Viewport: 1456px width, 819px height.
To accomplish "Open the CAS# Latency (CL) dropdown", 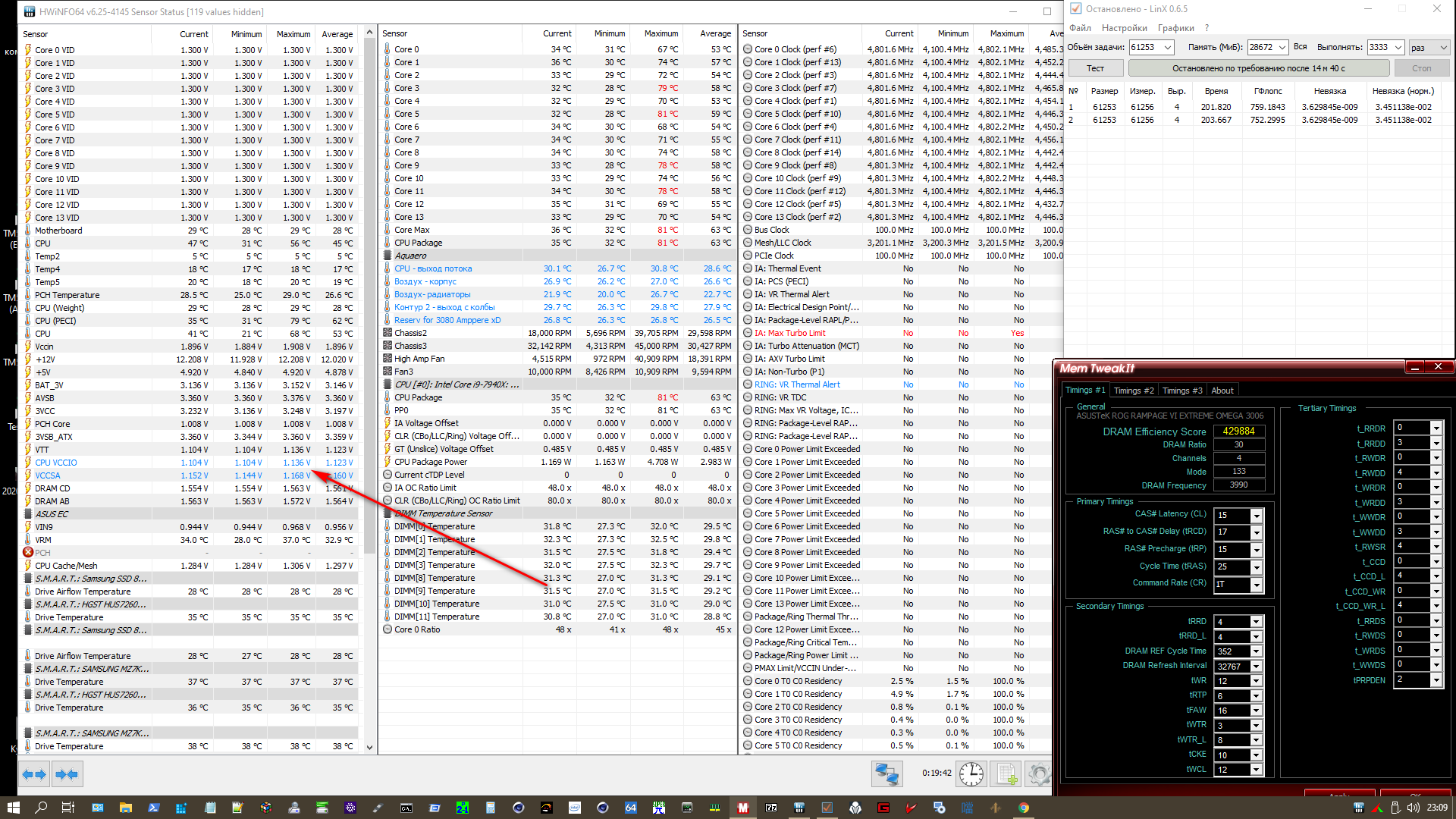I will pyautogui.click(x=1257, y=516).
